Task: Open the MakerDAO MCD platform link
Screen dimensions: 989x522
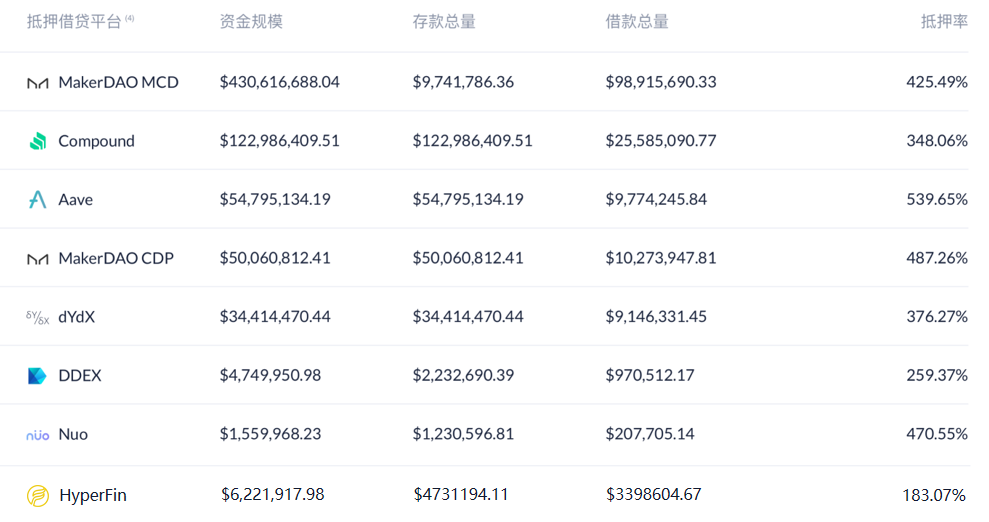Action: (119, 82)
